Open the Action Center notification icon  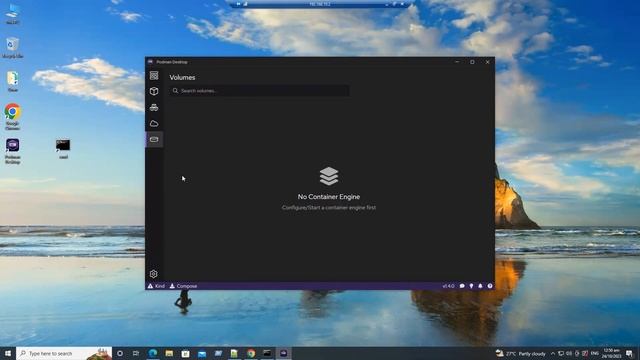(x=630, y=353)
